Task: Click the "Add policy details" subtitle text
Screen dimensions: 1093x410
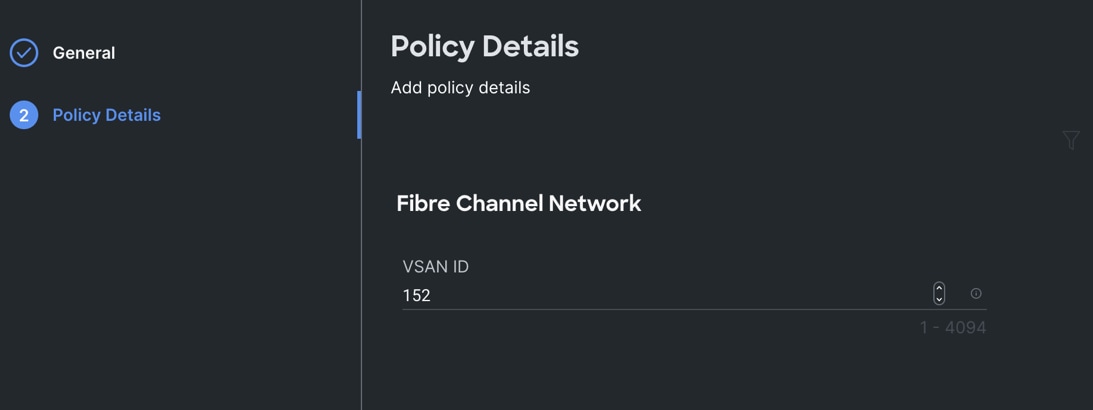Action: 460,88
